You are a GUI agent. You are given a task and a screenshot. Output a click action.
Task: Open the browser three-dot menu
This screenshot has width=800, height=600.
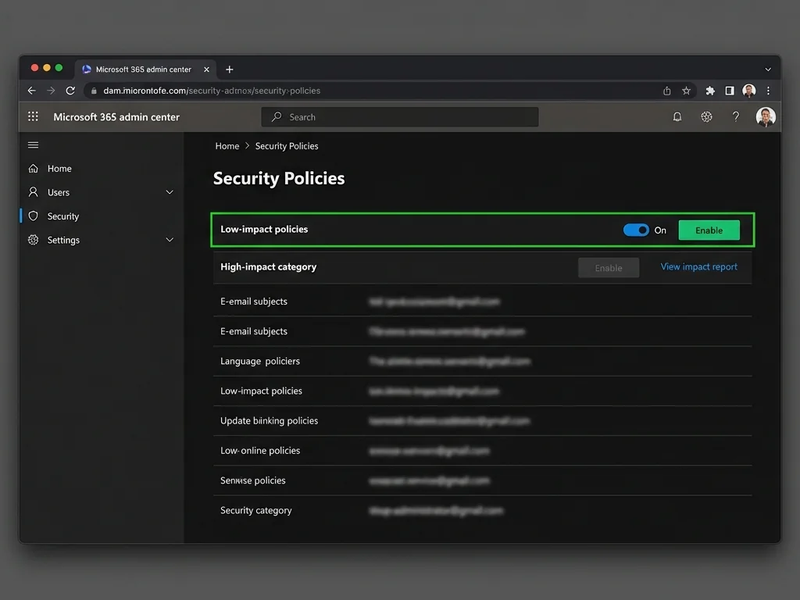pos(768,90)
